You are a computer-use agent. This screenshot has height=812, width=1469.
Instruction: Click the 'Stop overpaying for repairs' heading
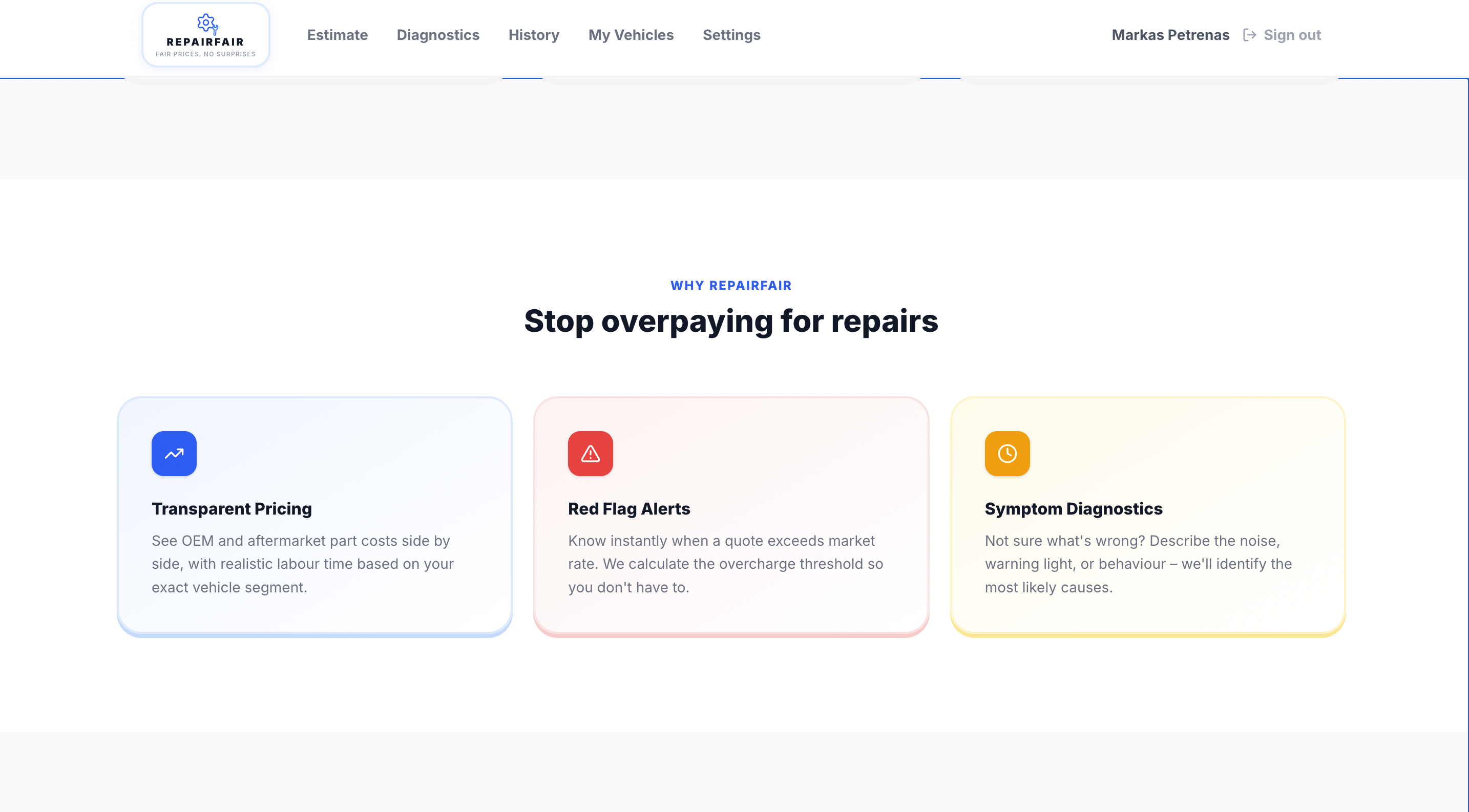point(730,321)
